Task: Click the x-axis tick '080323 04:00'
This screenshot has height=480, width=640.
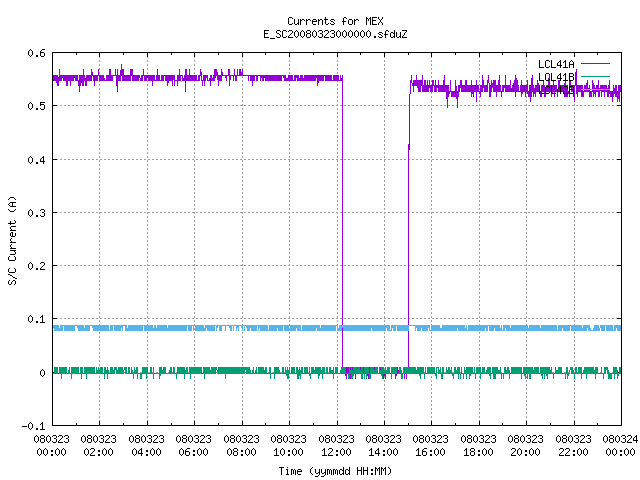Action: coord(147,446)
